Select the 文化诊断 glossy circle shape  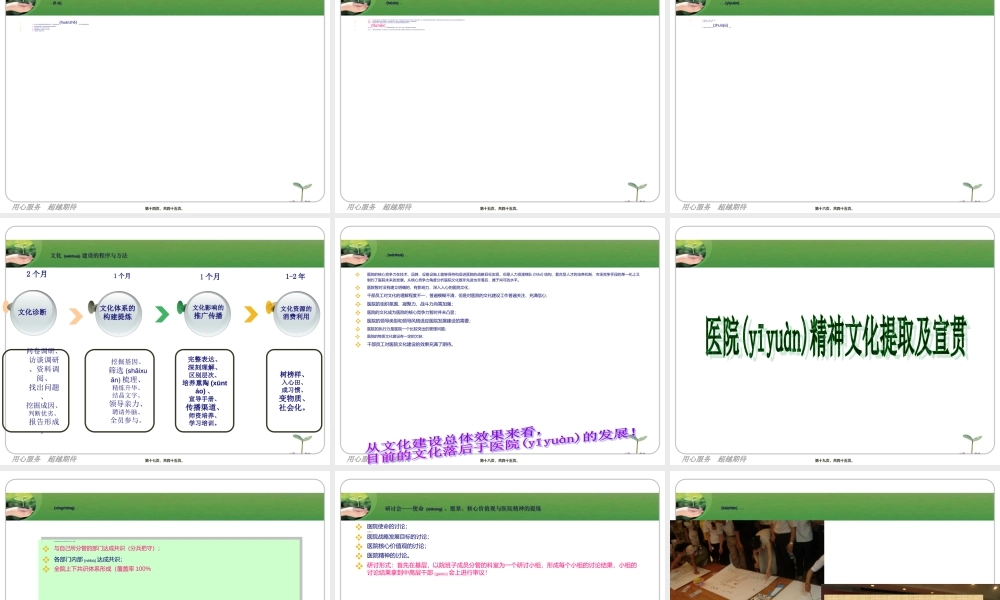point(33,311)
